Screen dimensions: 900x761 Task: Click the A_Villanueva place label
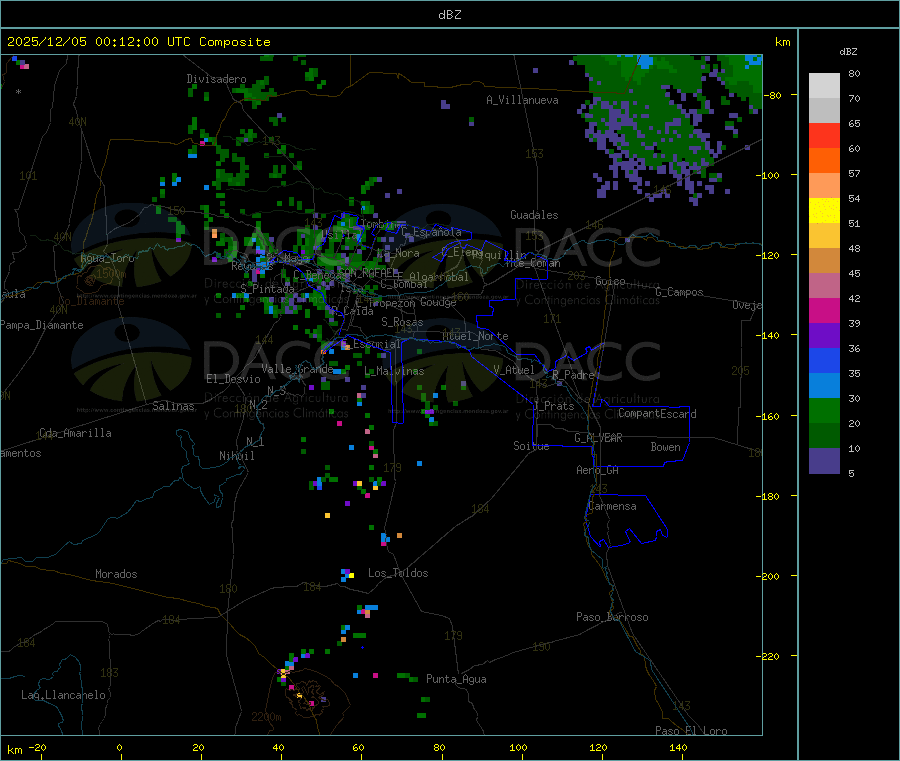coord(522,100)
